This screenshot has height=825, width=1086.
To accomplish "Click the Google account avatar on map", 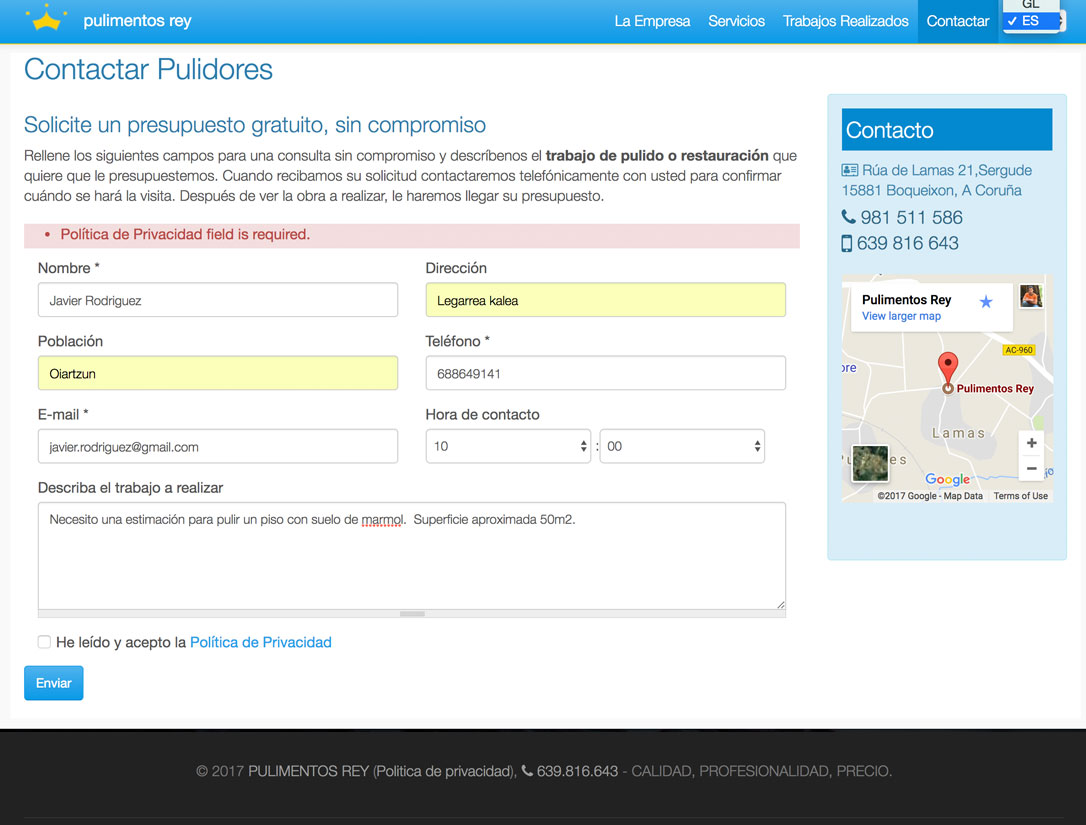I will click(1031, 296).
